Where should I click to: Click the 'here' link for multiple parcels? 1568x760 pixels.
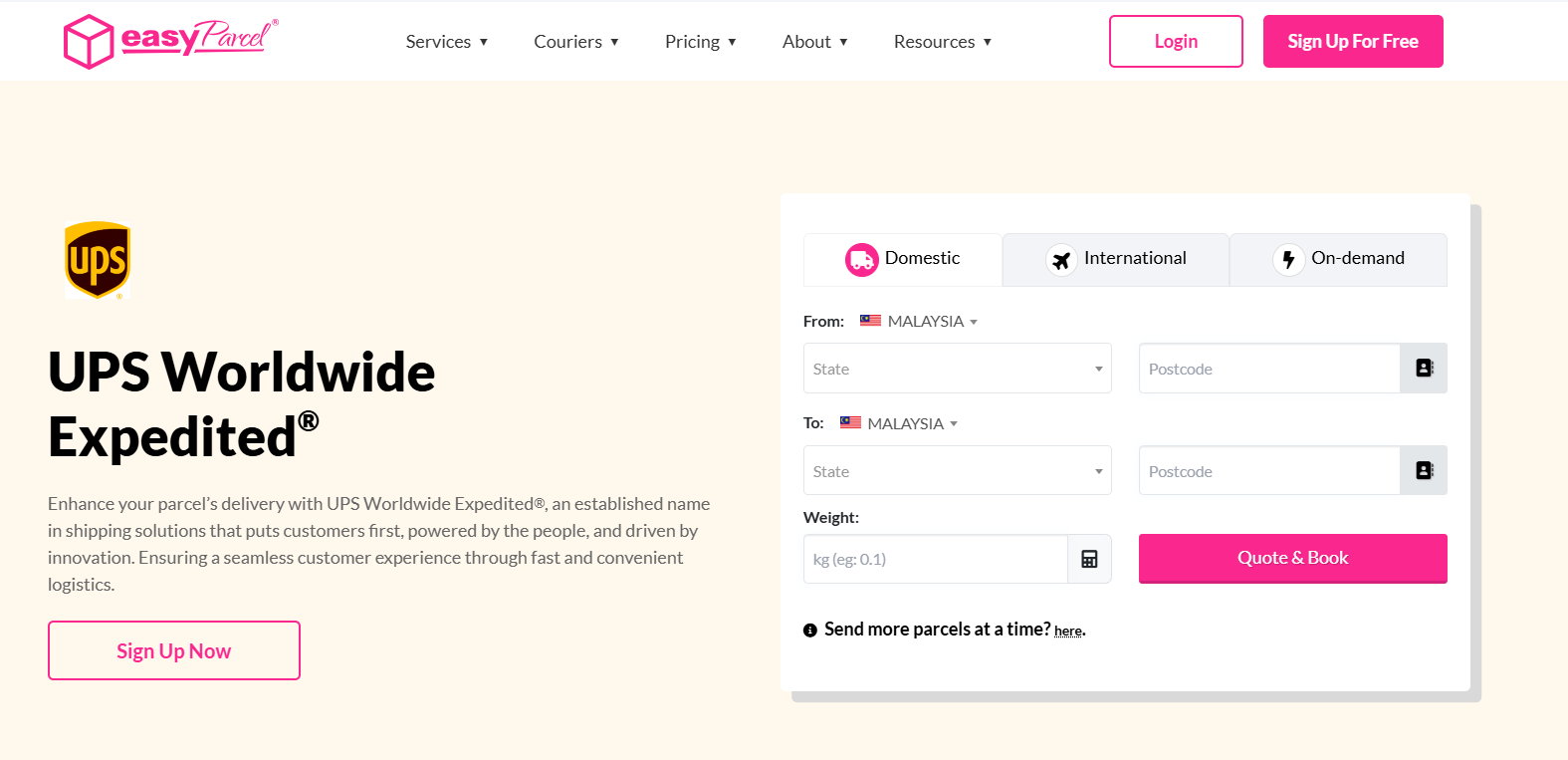coord(1068,632)
